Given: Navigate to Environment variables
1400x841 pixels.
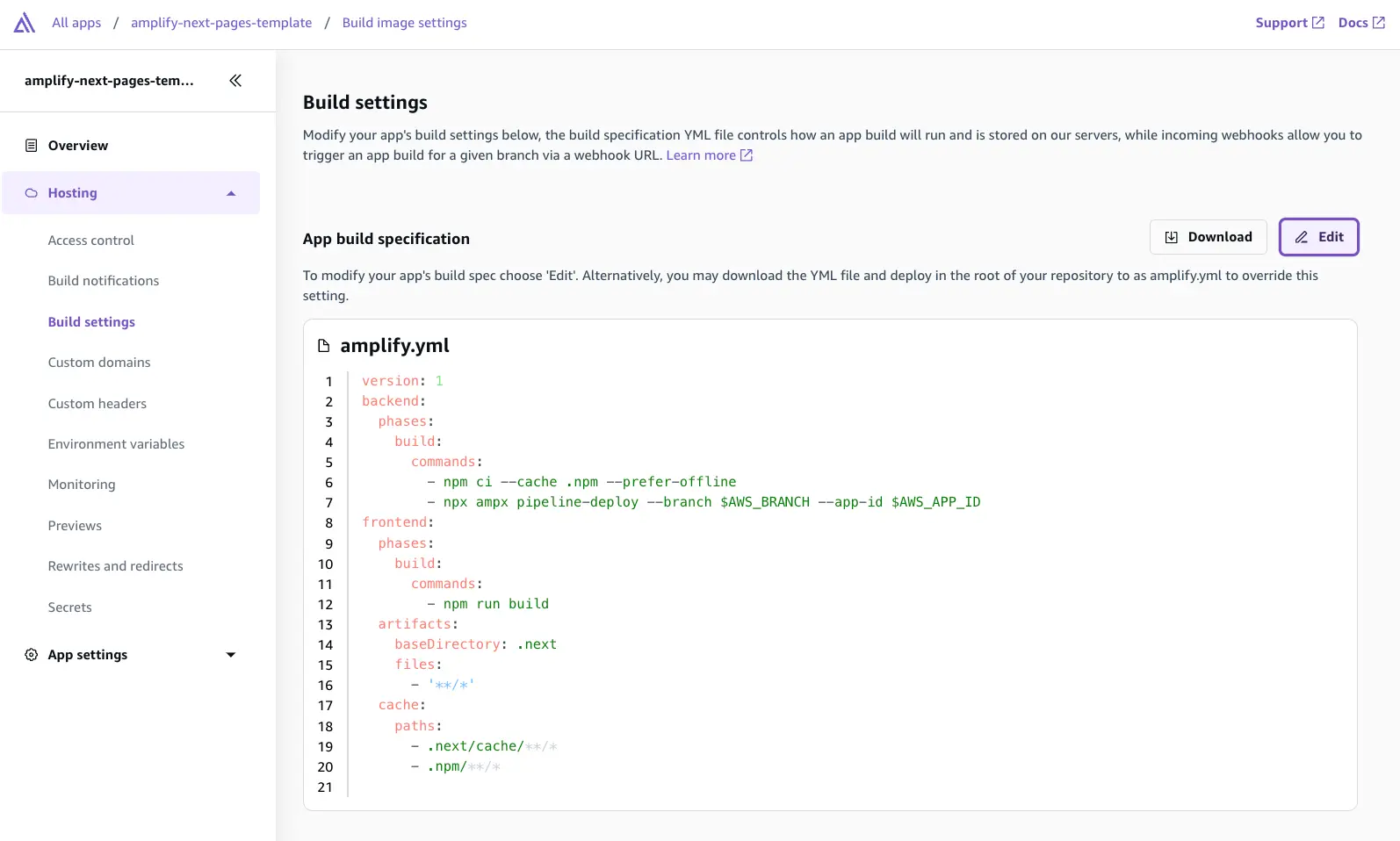Looking at the screenshot, I should point(117,444).
